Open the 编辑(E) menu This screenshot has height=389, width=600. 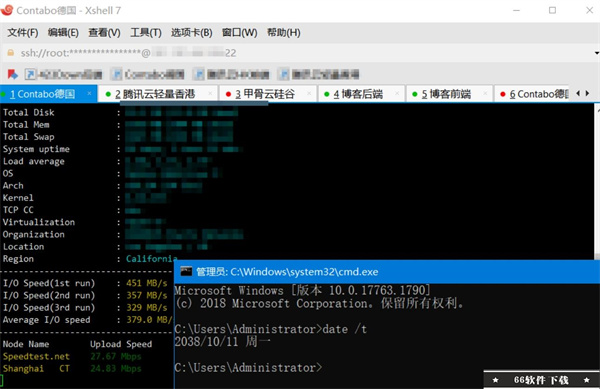(x=63, y=33)
